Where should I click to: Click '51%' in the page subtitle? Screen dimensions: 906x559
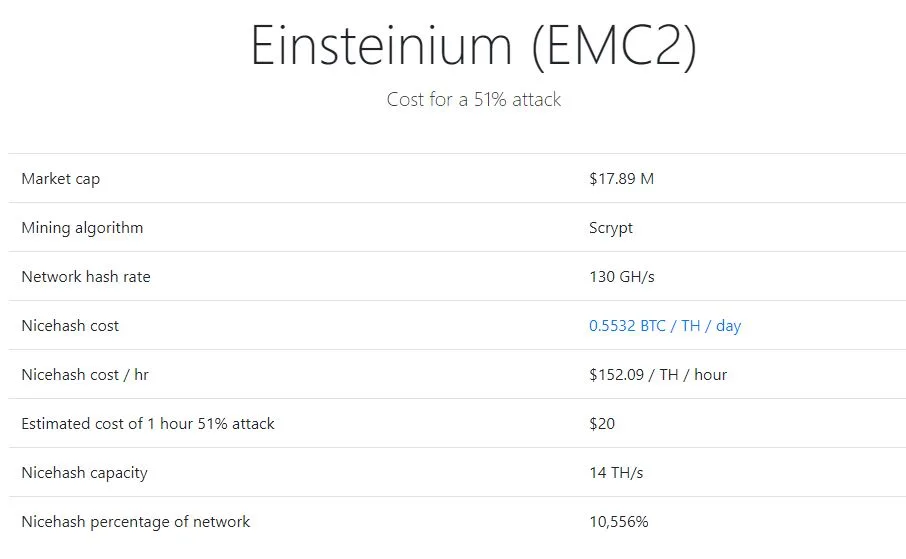(x=490, y=100)
